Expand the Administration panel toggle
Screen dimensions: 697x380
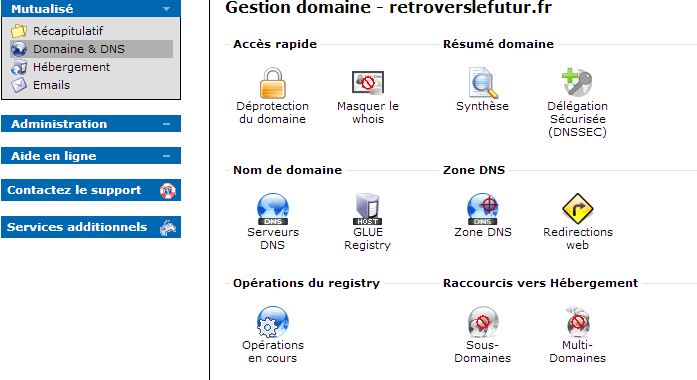167,124
